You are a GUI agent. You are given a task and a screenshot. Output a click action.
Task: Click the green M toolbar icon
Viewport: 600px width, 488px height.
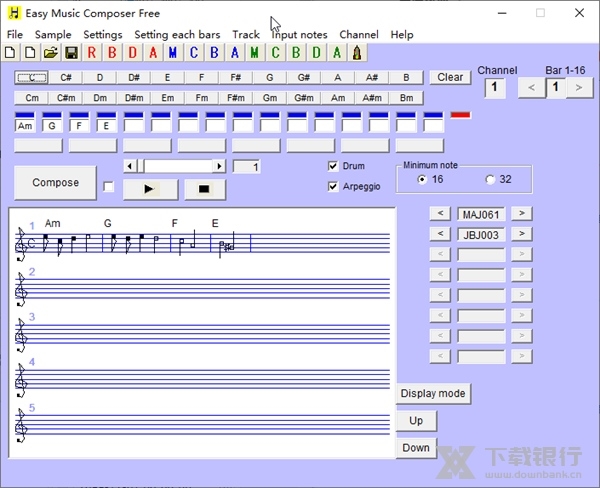(x=255, y=52)
